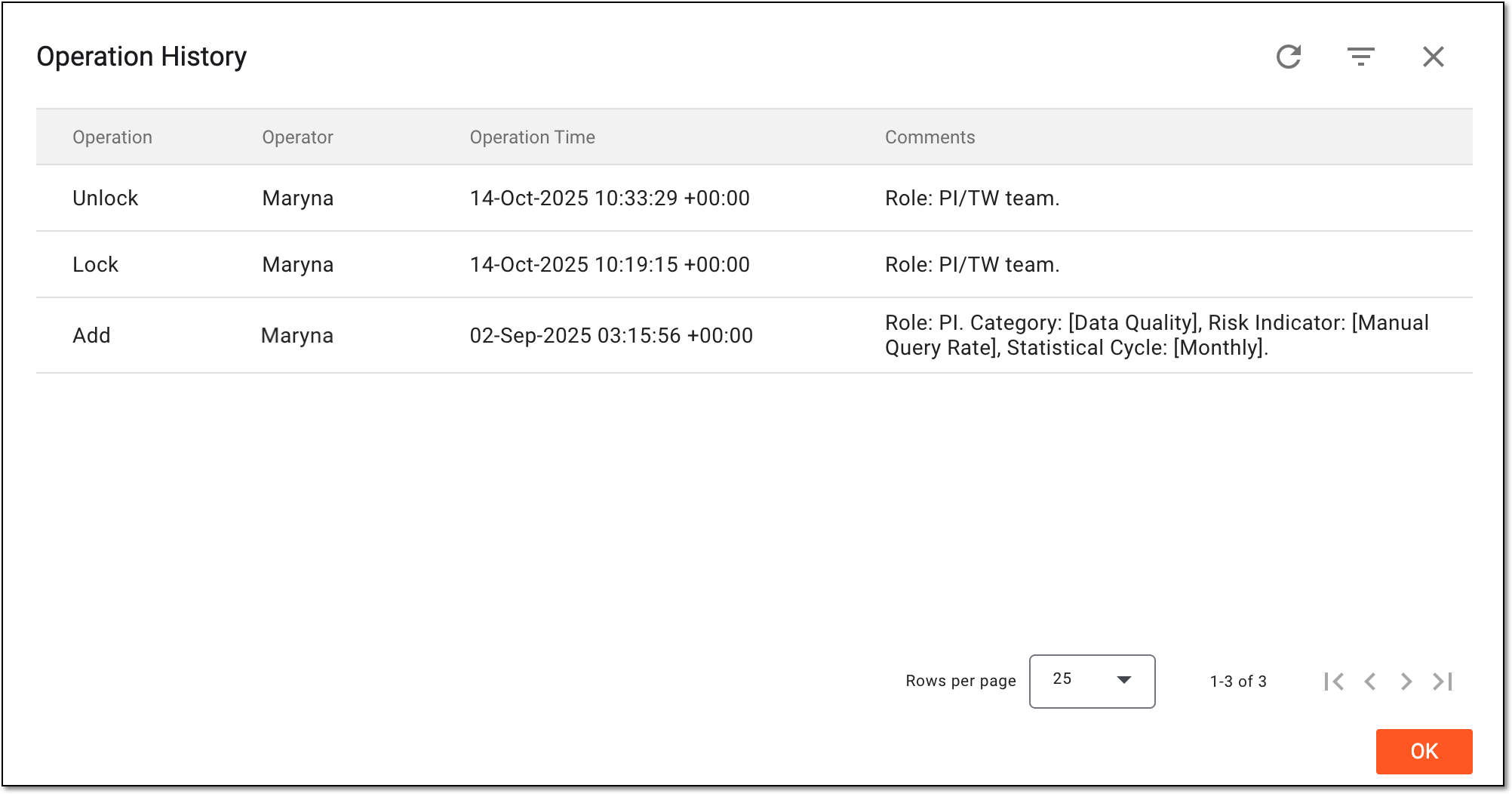The image size is (1512, 794).
Task: Sort by the Operation Time column header
Action: [x=532, y=137]
